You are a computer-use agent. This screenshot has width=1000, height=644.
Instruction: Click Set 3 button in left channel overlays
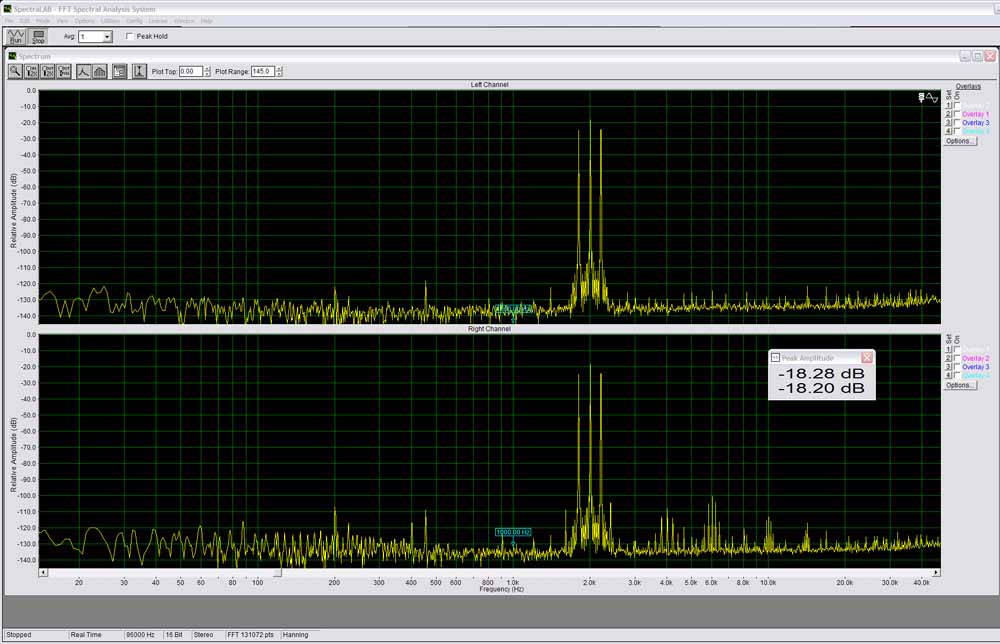click(x=948, y=122)
